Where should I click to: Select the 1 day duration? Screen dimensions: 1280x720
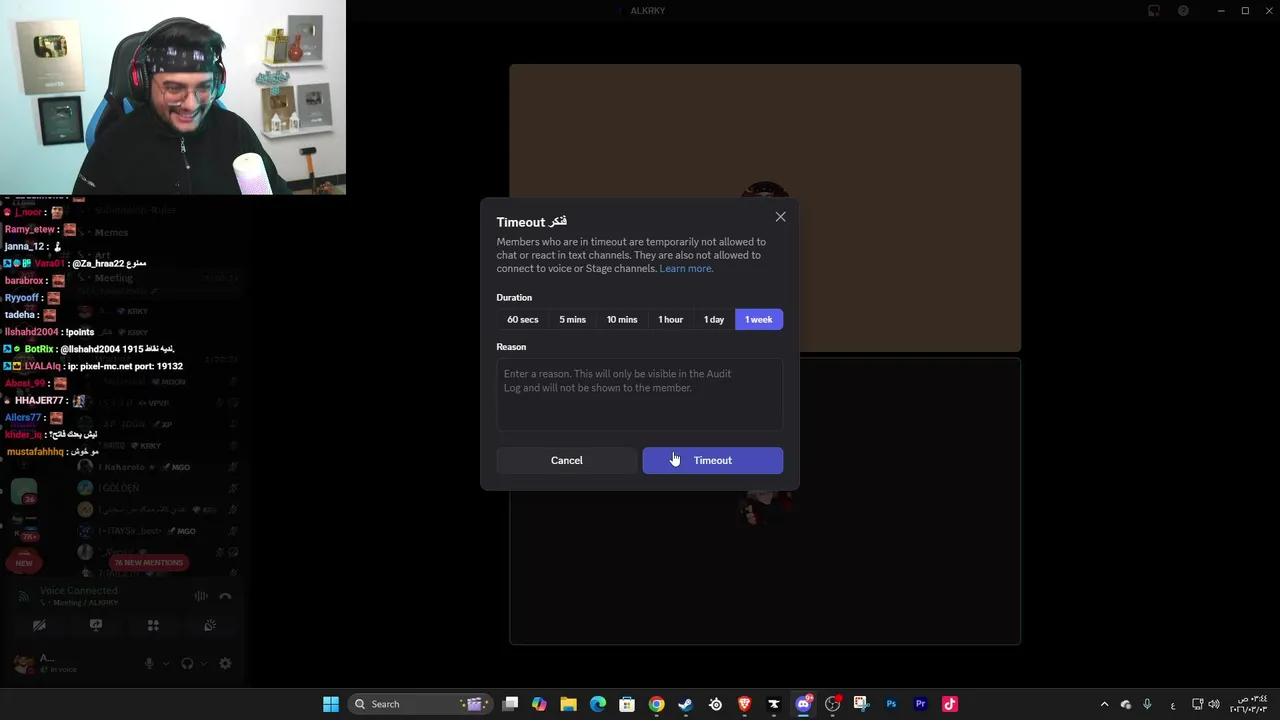714,320
